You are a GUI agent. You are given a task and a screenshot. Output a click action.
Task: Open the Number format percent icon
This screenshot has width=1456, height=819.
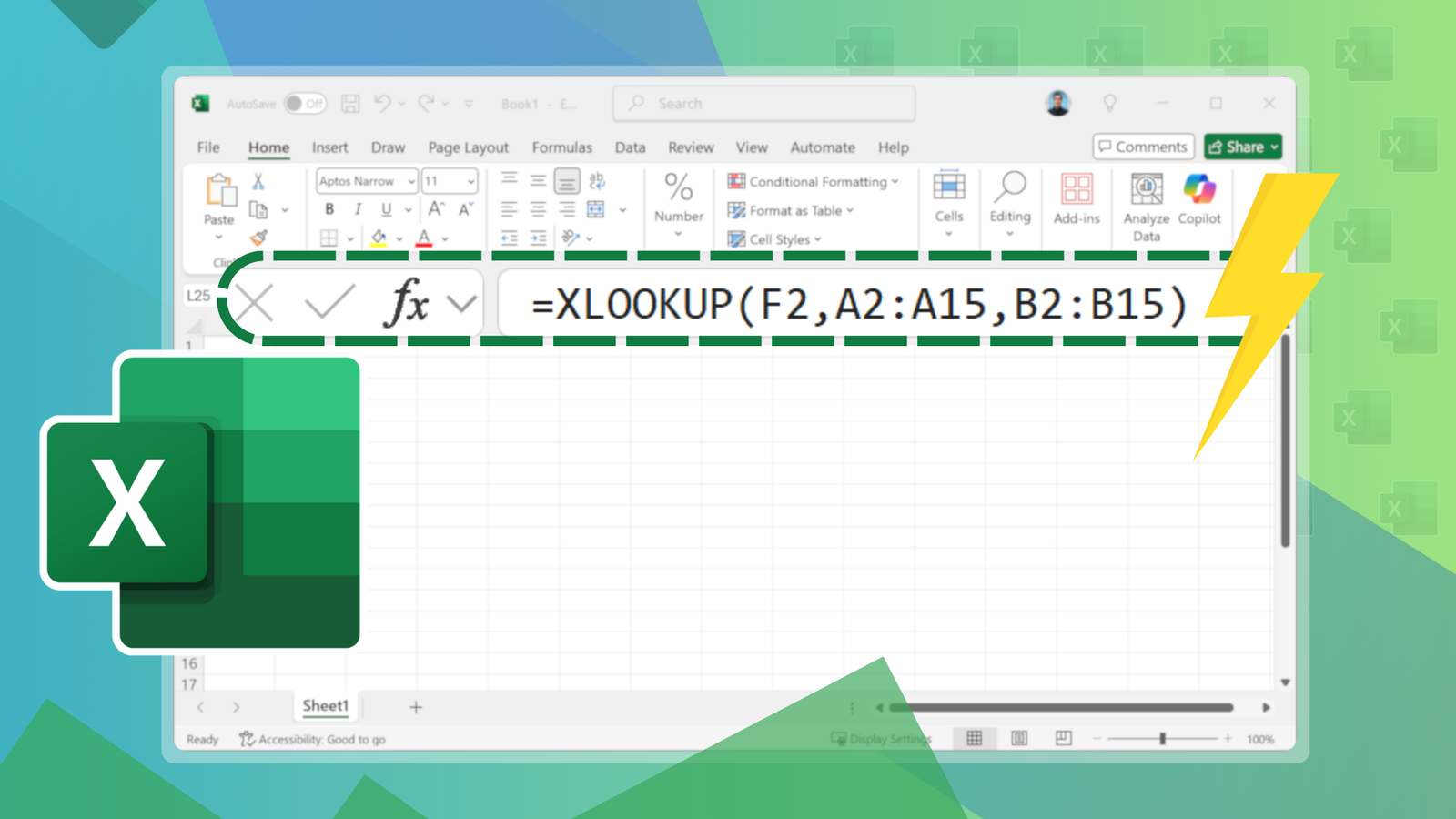click(679, 187)
